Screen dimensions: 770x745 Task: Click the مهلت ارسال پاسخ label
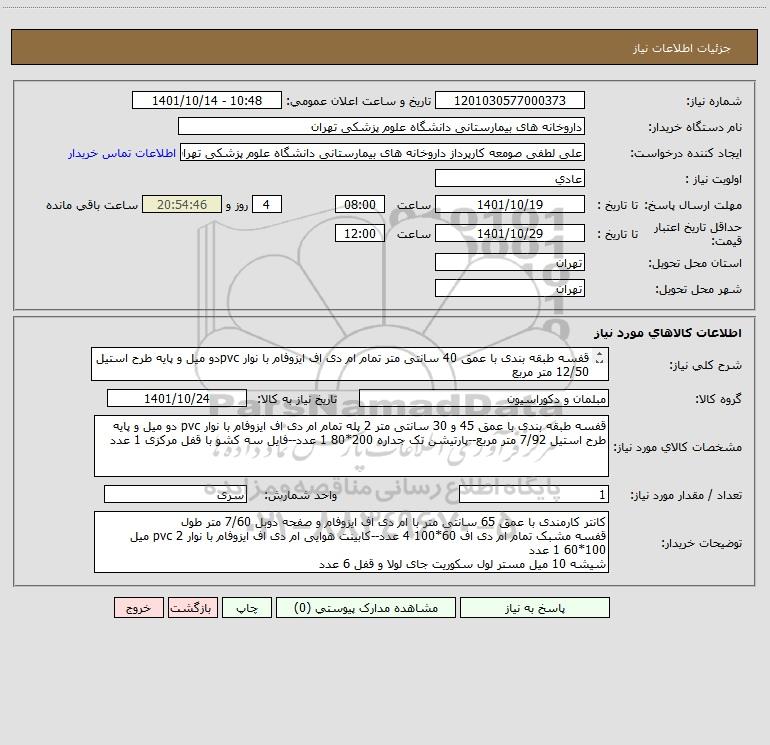pos(694,205)
